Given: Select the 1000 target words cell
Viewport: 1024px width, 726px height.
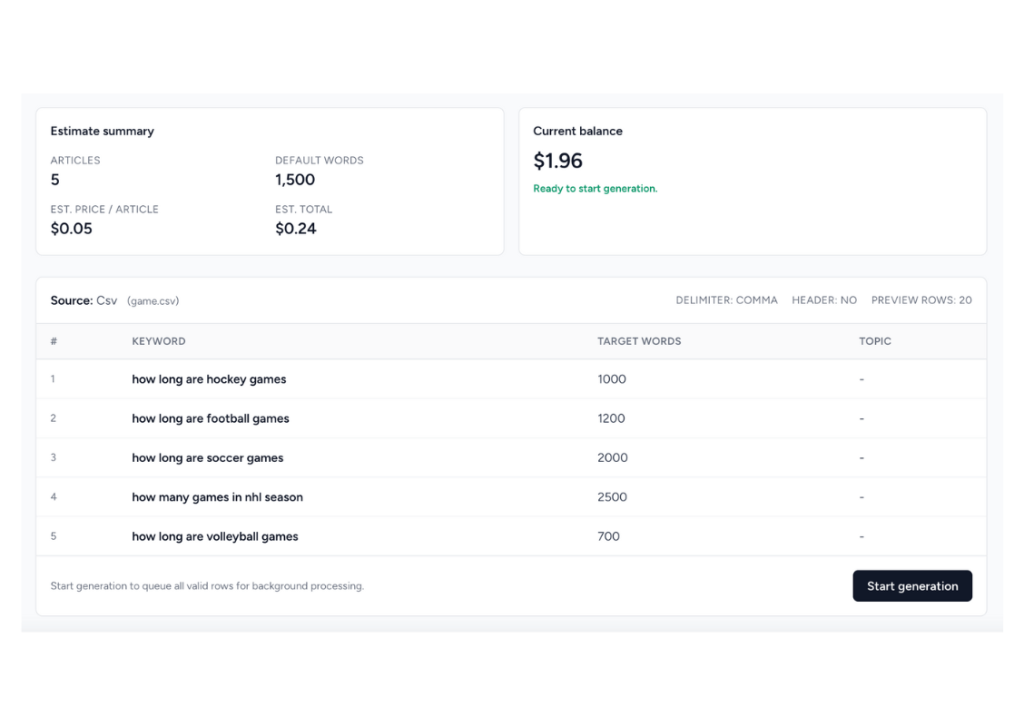Looking at the screenshot, I should tap(611, 379).
